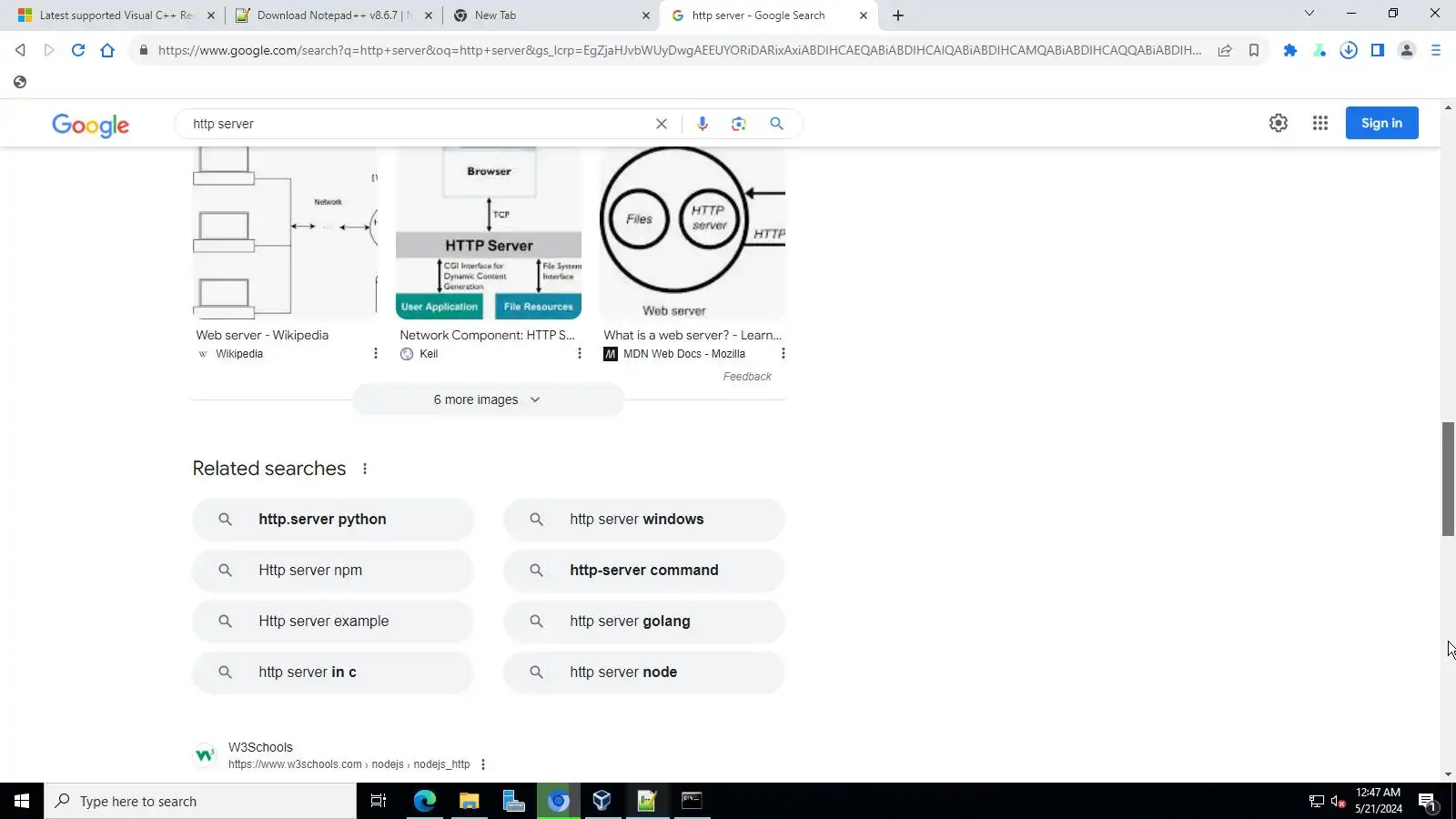Start a voice search with the microphone
Image resolution: width=1456 pixels, height=819 pixels.
coord(702,124)
